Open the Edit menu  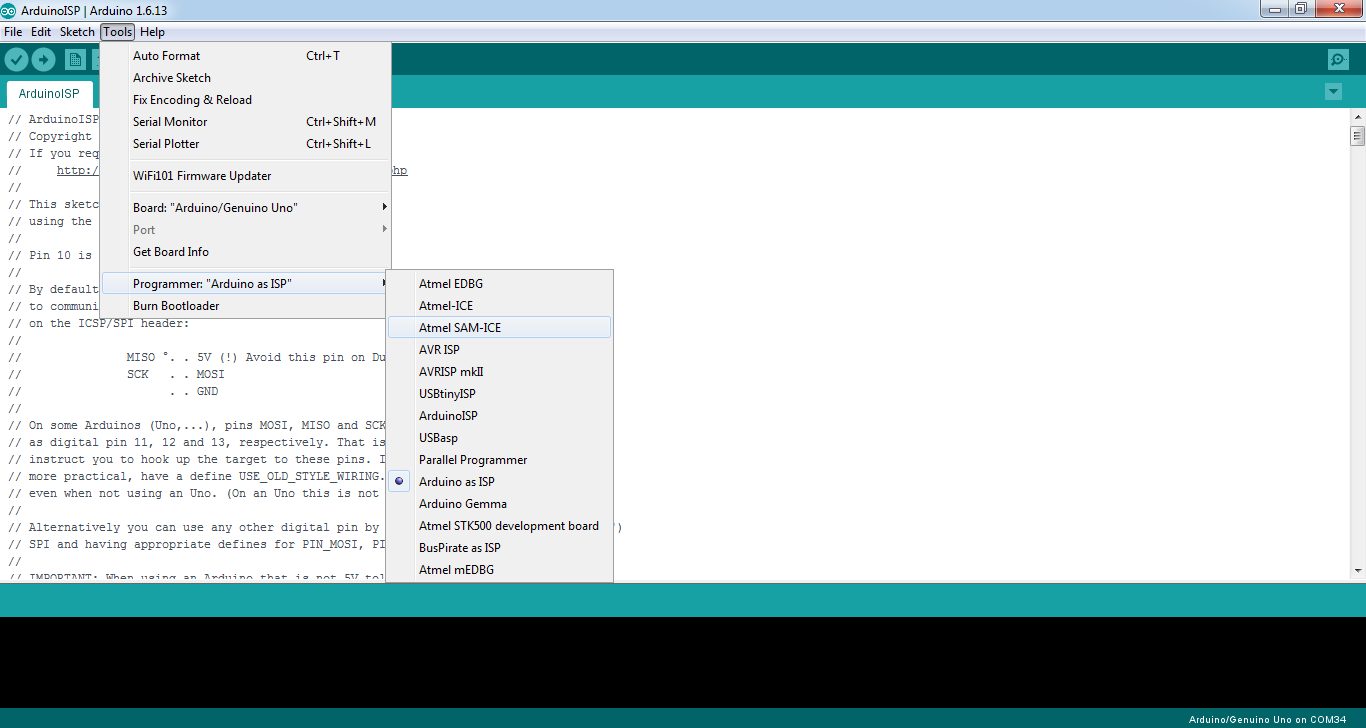pyautogui.click(x=41, y=32)
